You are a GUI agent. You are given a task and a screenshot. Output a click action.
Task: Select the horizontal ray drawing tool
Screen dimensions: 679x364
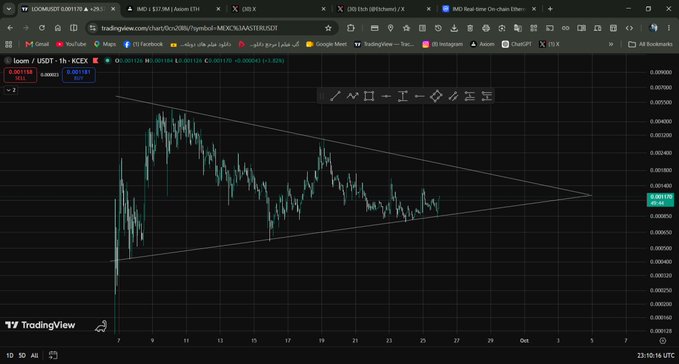(x=419, y=96)
